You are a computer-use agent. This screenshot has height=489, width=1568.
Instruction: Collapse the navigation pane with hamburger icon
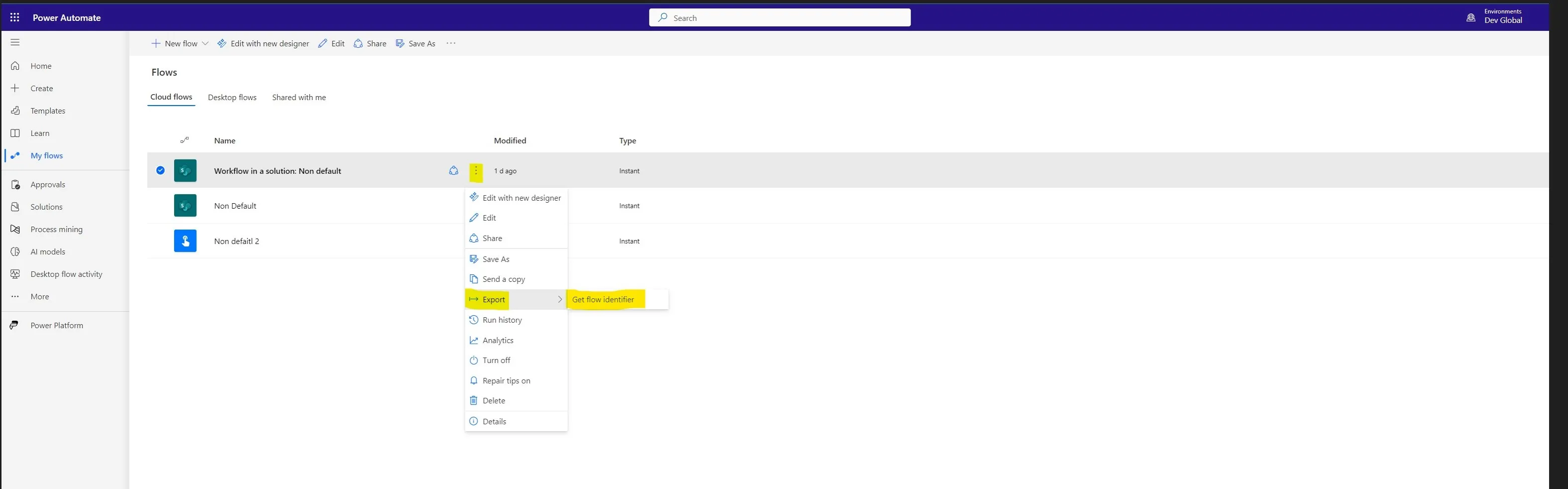tap(14, 42)
